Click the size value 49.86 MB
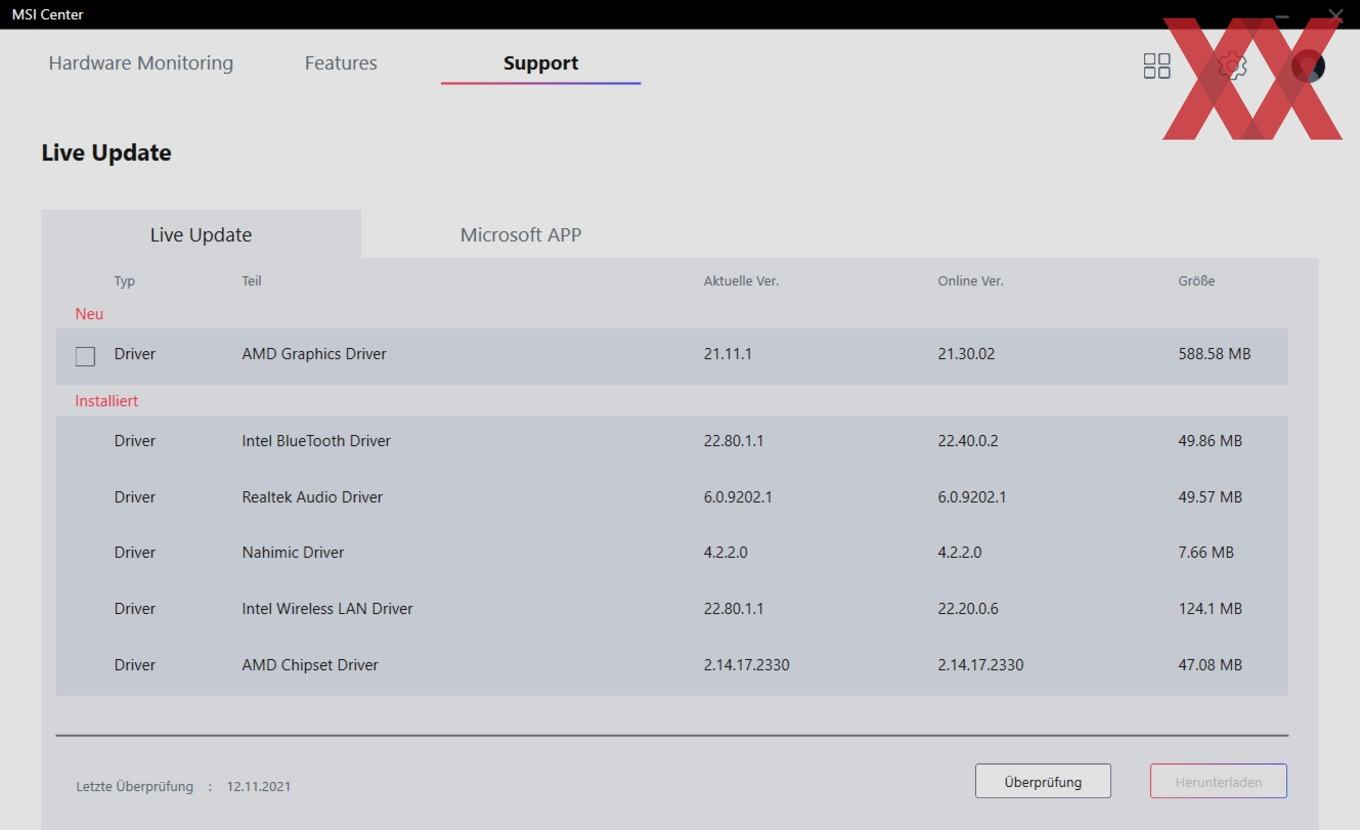The height and width of the screenshot is (830, 1360). pyautogui.click(x=1210, y=441)
